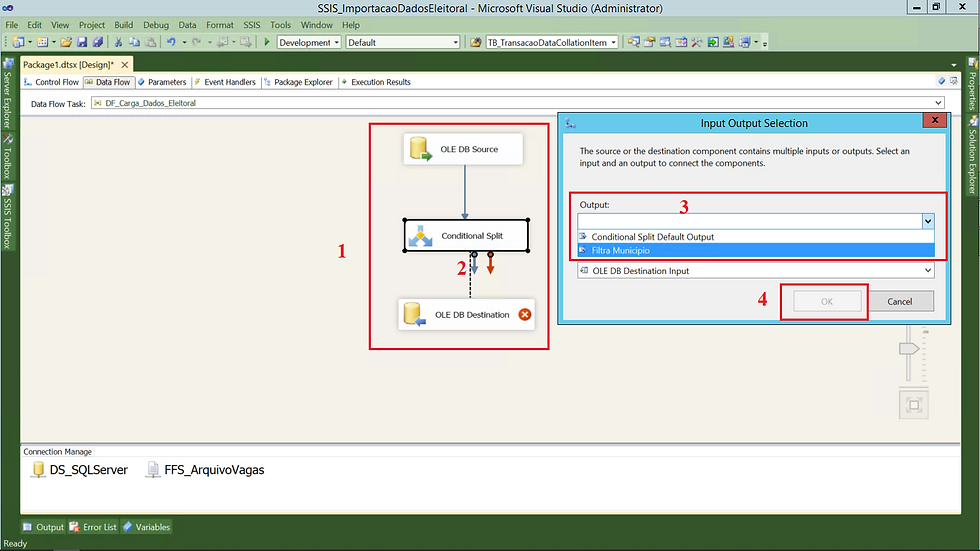Select the Filtra Município output option
Image resolution: width=980 pixels, height=551 pixels.
coord(756,251)
